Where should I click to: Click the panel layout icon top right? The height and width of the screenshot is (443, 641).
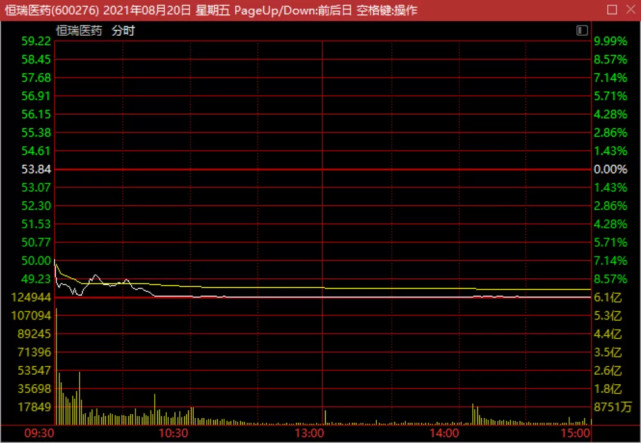click(582, 30)
